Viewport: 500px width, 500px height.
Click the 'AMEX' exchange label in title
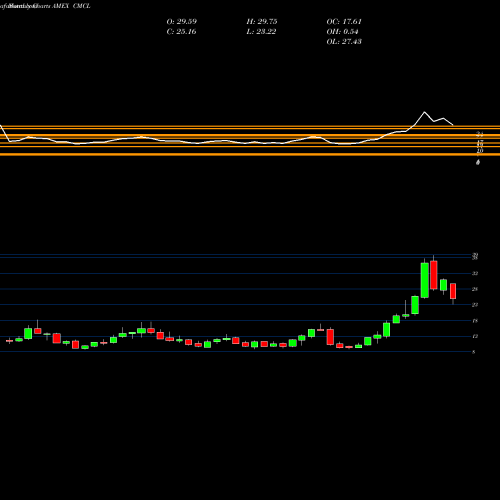[x=60, y=6]
